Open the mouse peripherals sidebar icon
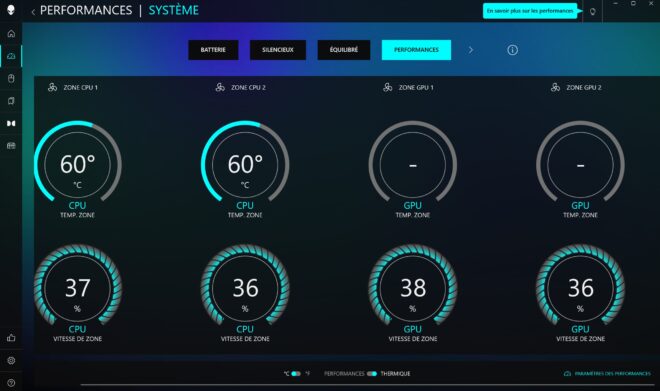Image resolution: width=660 pixels, height=391 pixels. (x=11, y=79)
